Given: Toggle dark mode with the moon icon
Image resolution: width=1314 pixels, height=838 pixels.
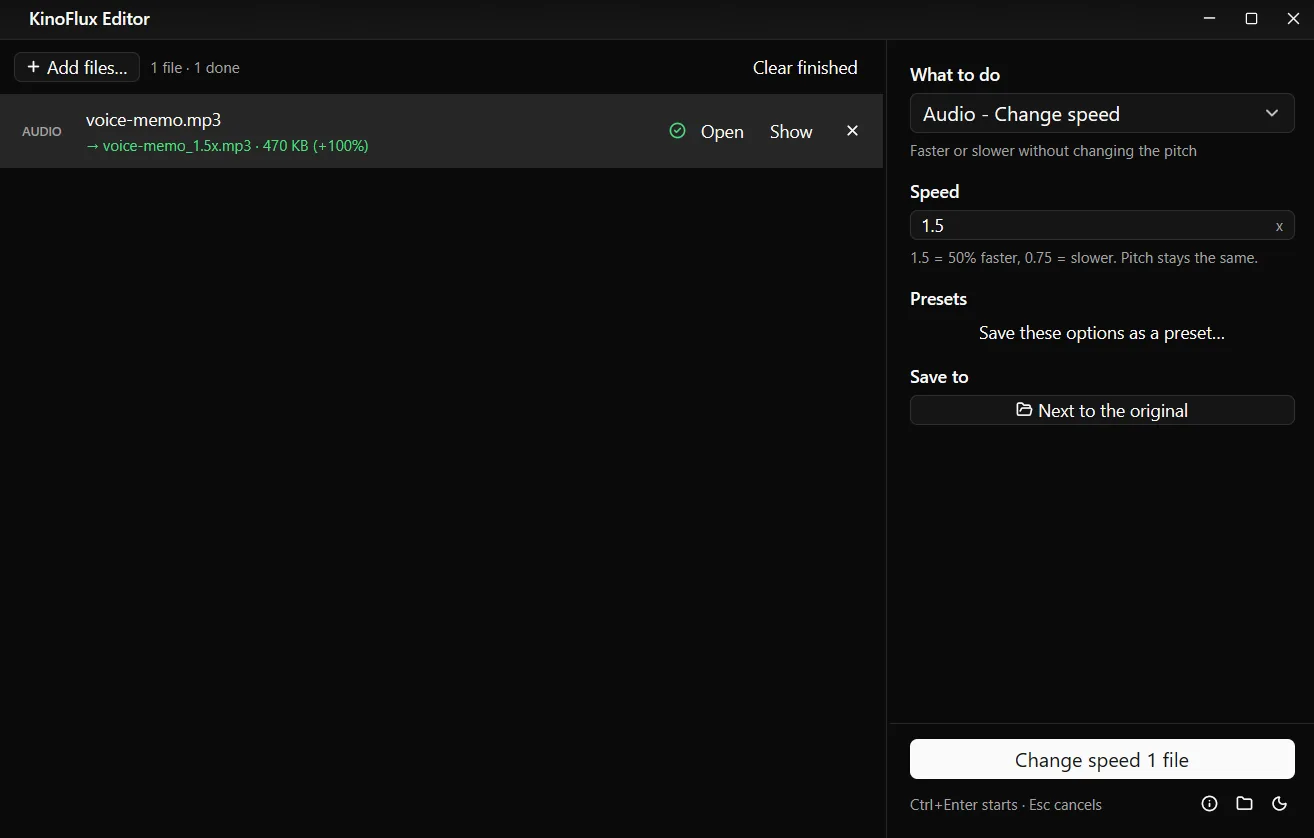Looking at the screenshot, I should (x=1279, y=803).
